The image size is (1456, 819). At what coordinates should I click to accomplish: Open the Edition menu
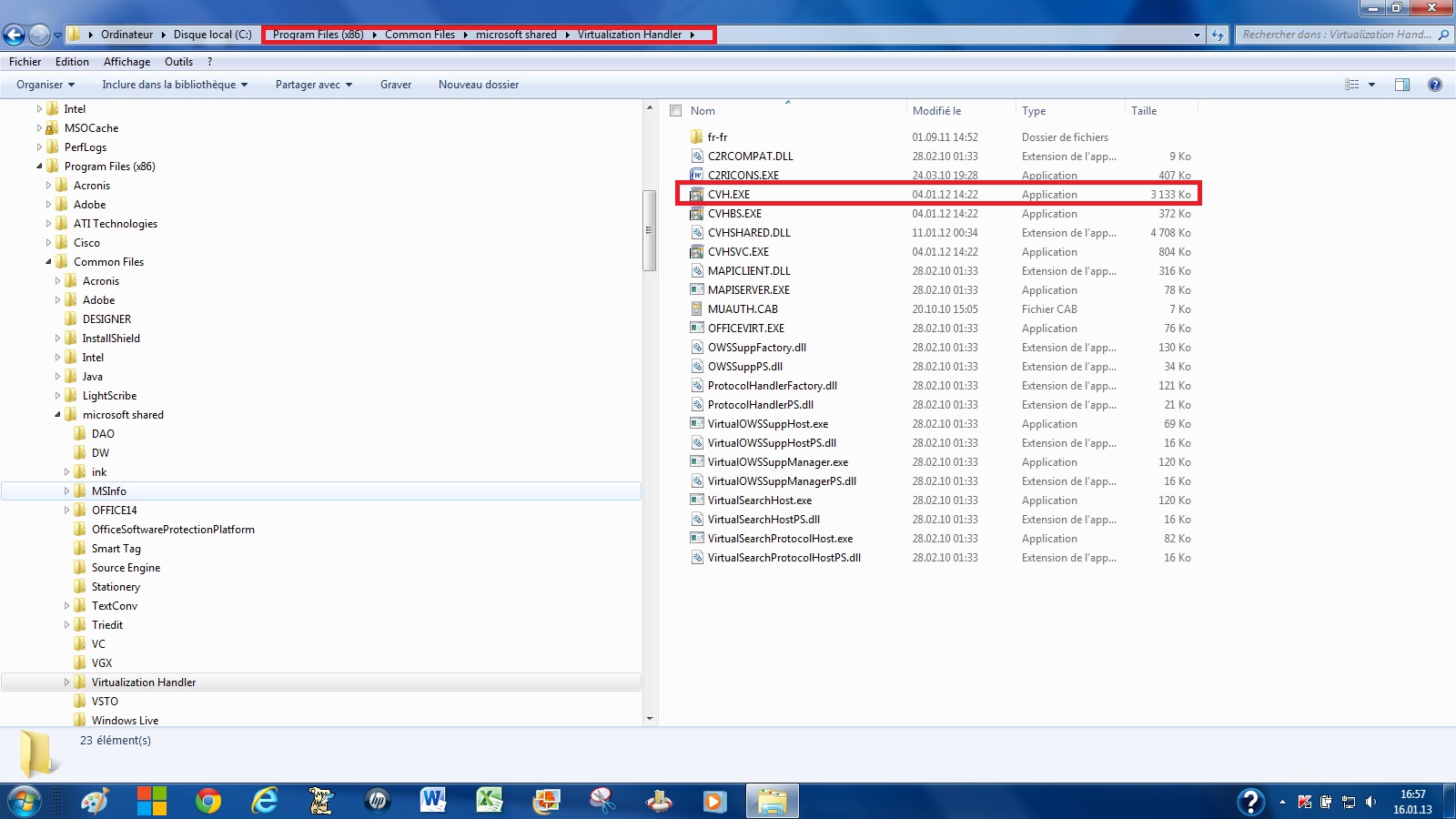pyautogui.click(x=72, y=62)
